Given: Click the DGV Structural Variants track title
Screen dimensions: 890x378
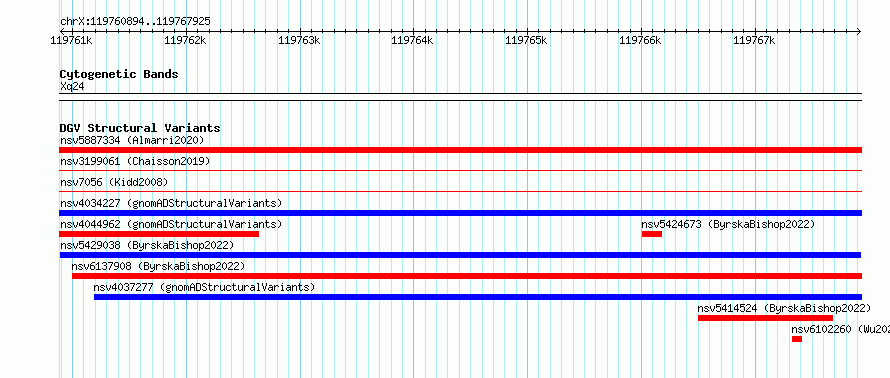Looking at the screenshot, I should (x=140, y=128).
